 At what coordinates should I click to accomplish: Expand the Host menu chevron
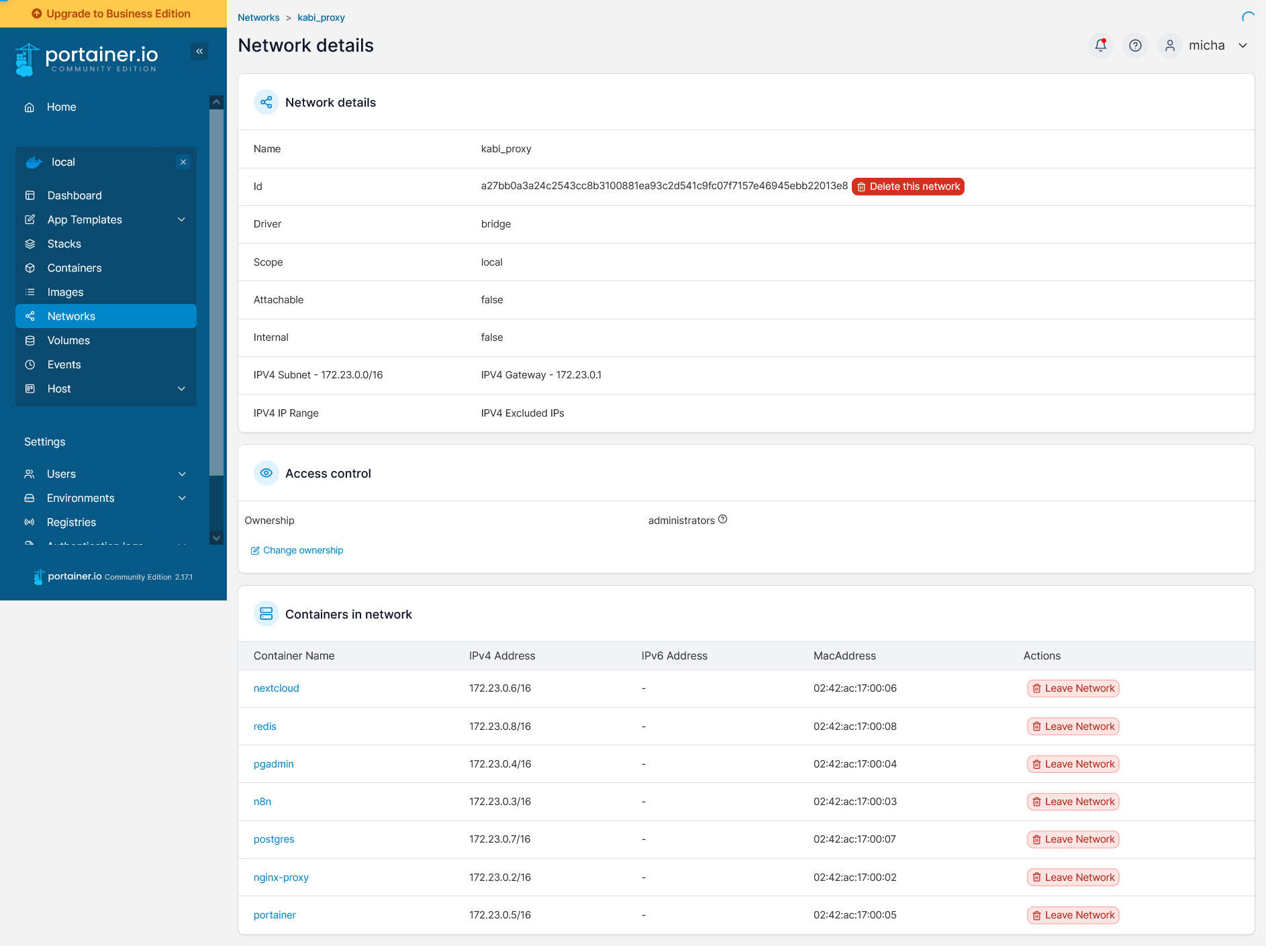click(181, 389)
